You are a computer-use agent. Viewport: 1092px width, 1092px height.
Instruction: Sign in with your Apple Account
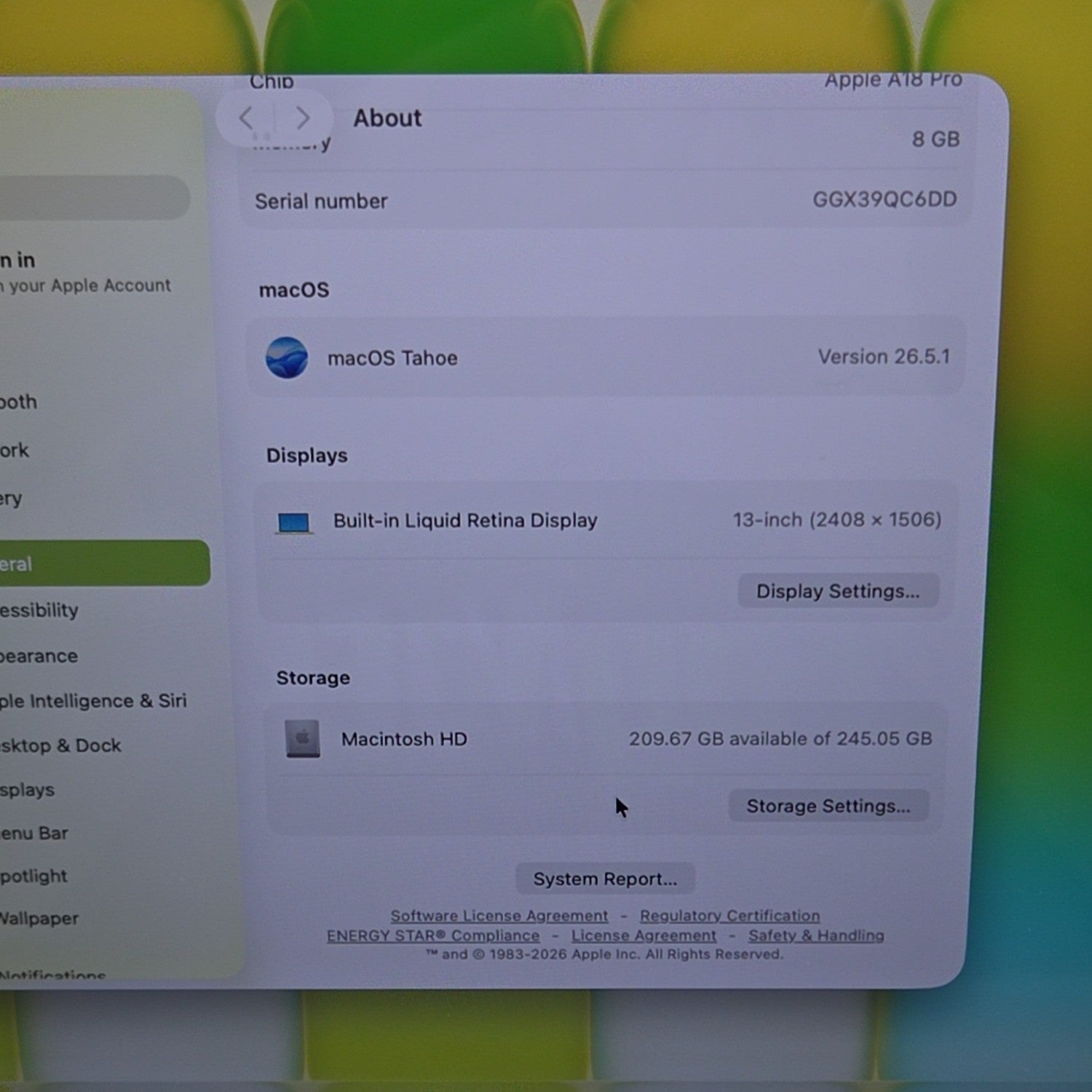[x=85, y=272]
